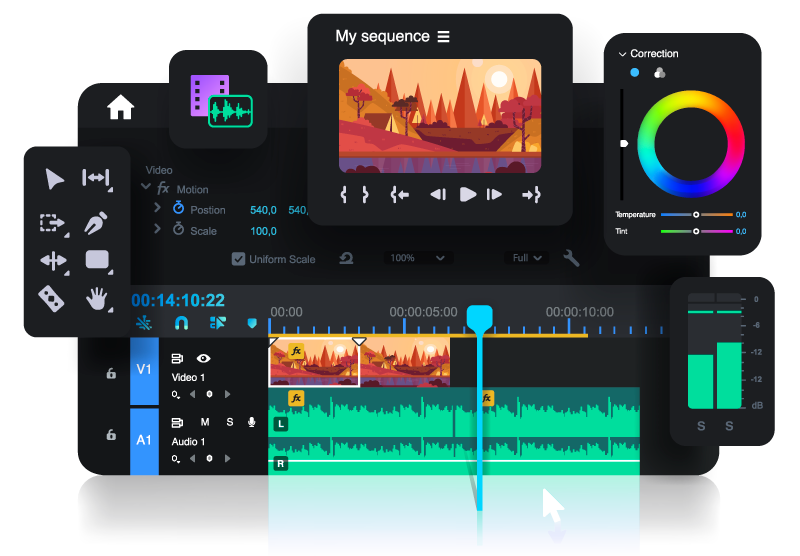Select the arrow Selection tool

[55, 179]
